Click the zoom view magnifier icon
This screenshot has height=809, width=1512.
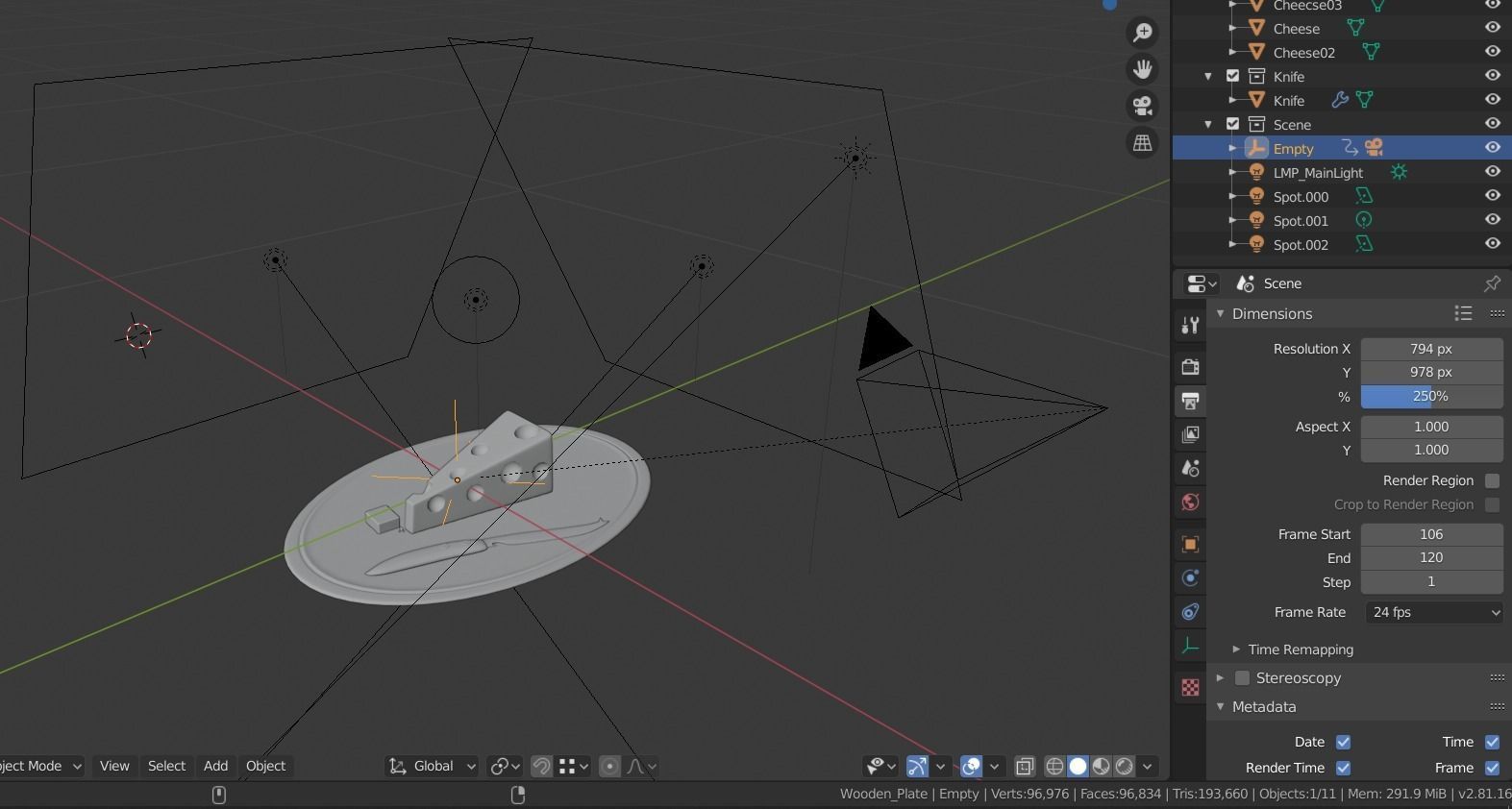point(1142,33)
